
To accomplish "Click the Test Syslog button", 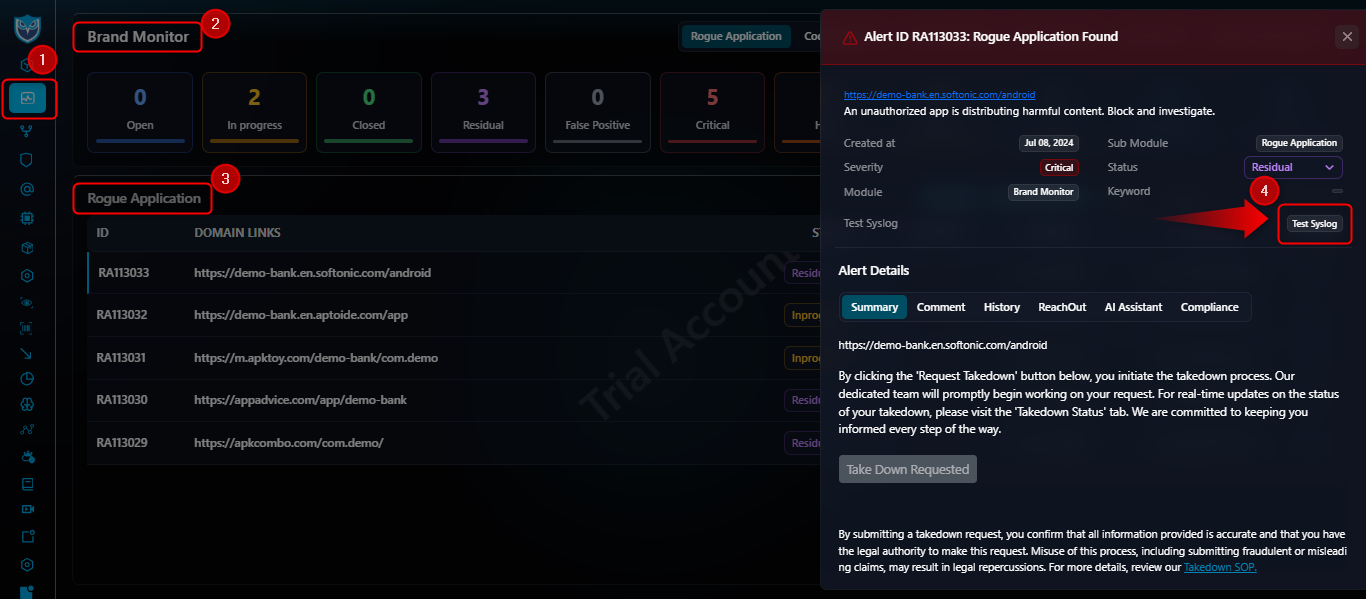I will click(x=1314, y=224).
